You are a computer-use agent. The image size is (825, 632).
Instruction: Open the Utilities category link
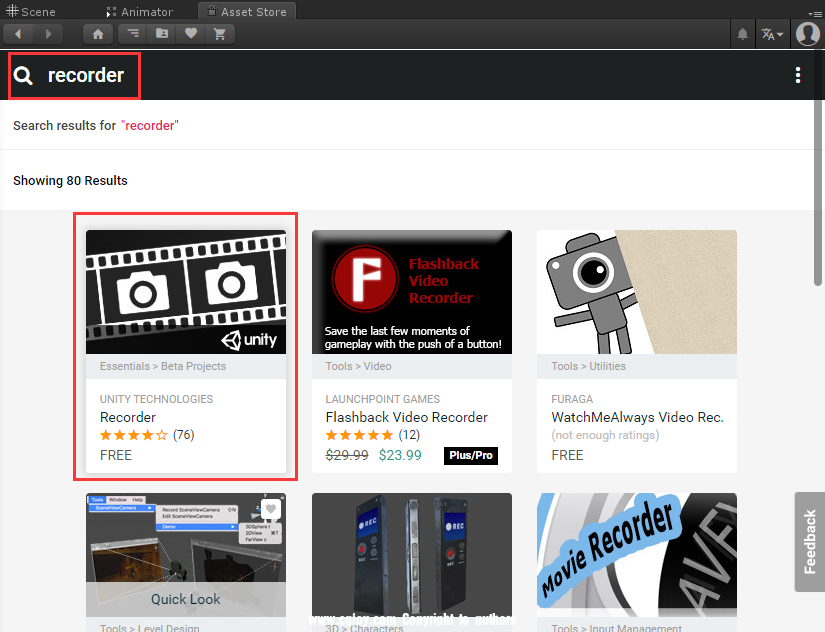point(607,366)
